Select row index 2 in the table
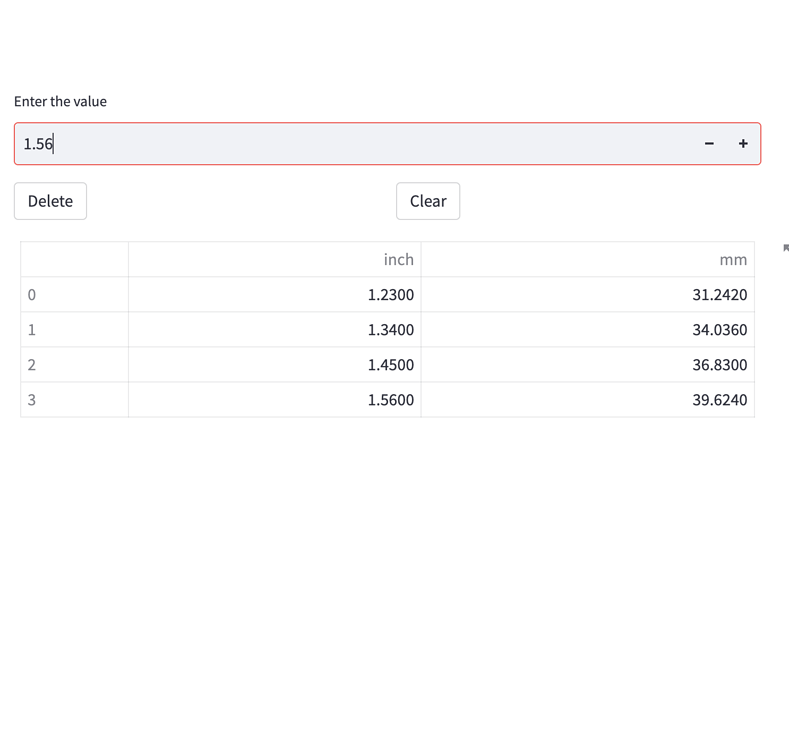 tap(74, 365)
